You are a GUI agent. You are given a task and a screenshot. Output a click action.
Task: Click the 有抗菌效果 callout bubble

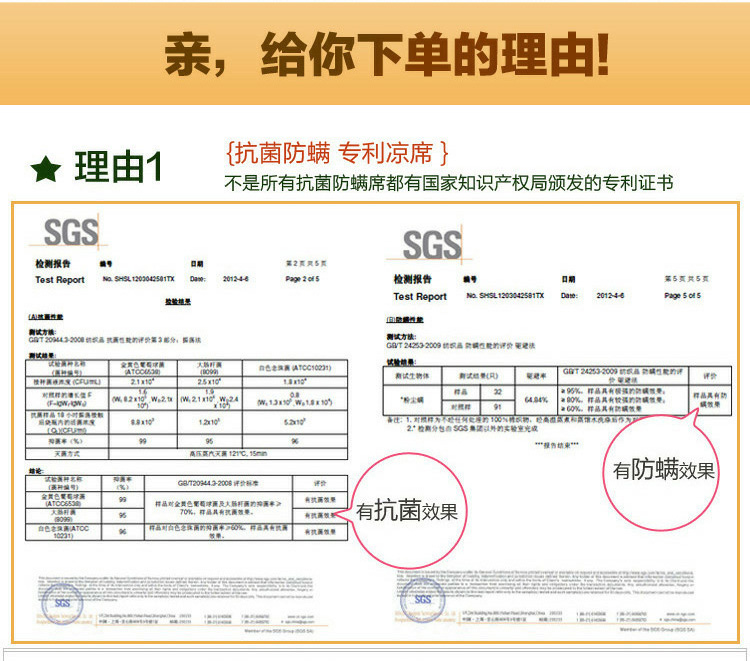407,511
